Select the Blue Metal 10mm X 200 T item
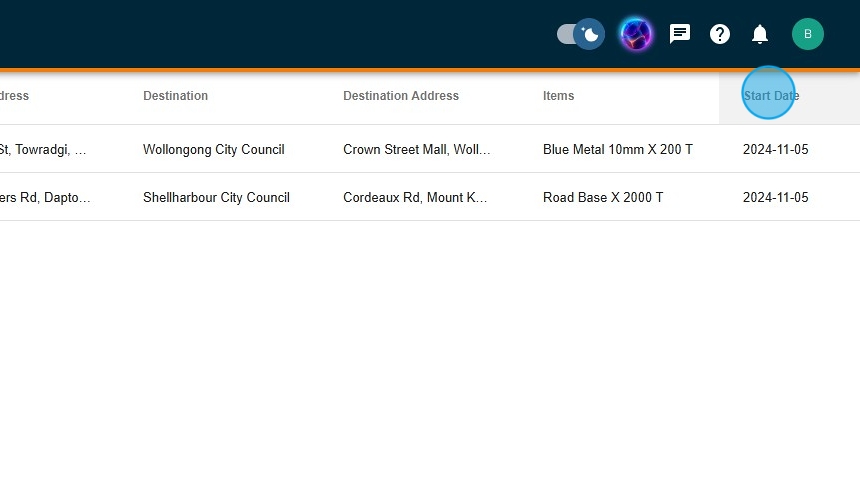 [x=618, y=150]
